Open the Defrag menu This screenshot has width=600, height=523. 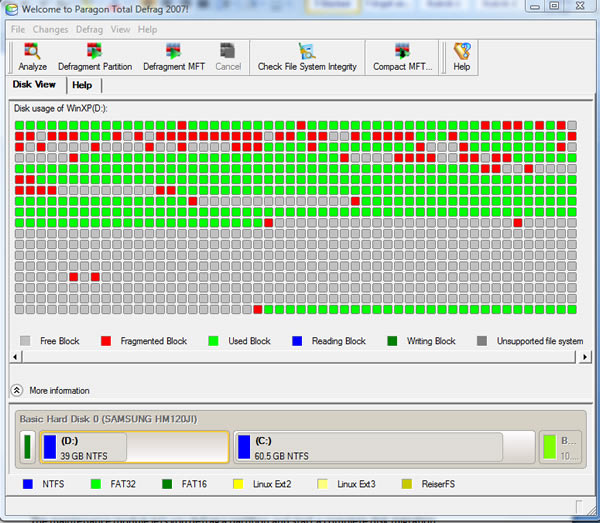pyautogui.click(x=89, y=29)
